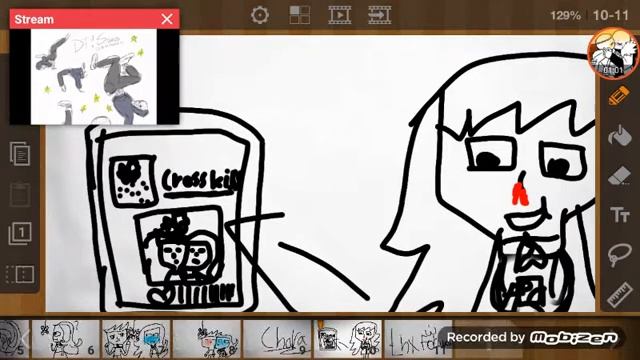Select the pencil drawing tool

pos(619,96)
